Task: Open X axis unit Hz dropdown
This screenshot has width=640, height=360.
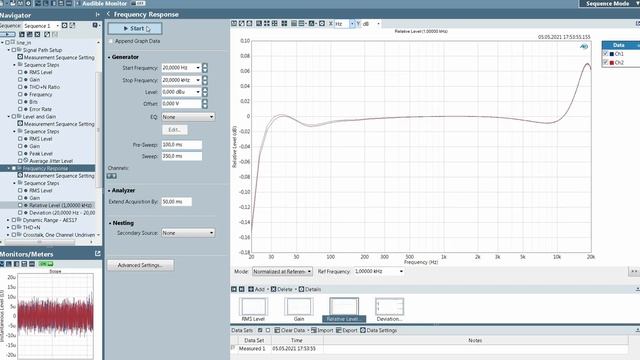Action: pyautogui.click(x=352, y=24)
